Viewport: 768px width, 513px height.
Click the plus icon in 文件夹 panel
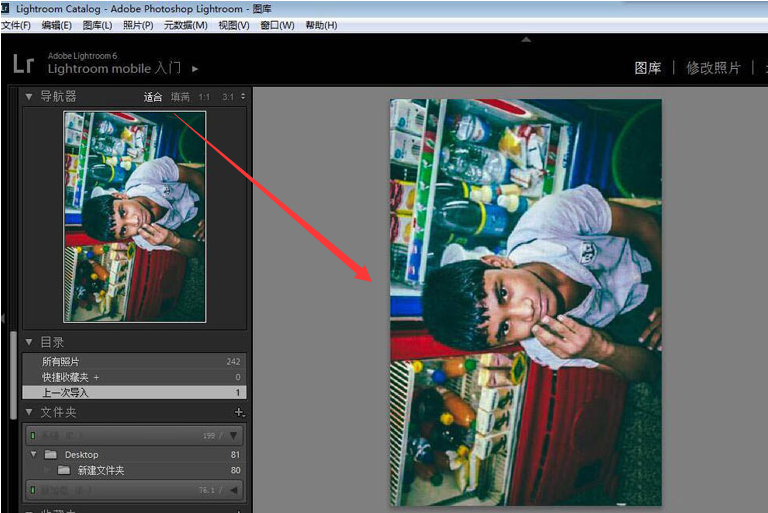click(x=239, y=413)
